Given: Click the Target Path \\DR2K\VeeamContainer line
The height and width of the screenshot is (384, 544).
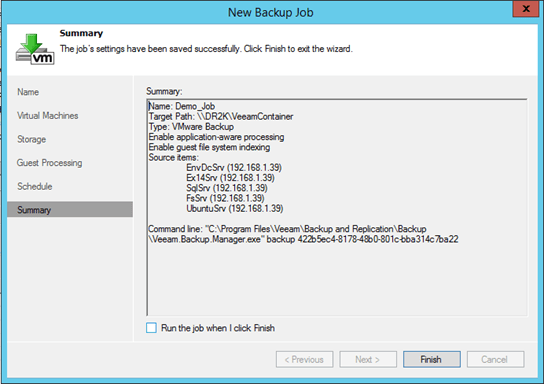Looking at the screenshot, I should (221, 116).
